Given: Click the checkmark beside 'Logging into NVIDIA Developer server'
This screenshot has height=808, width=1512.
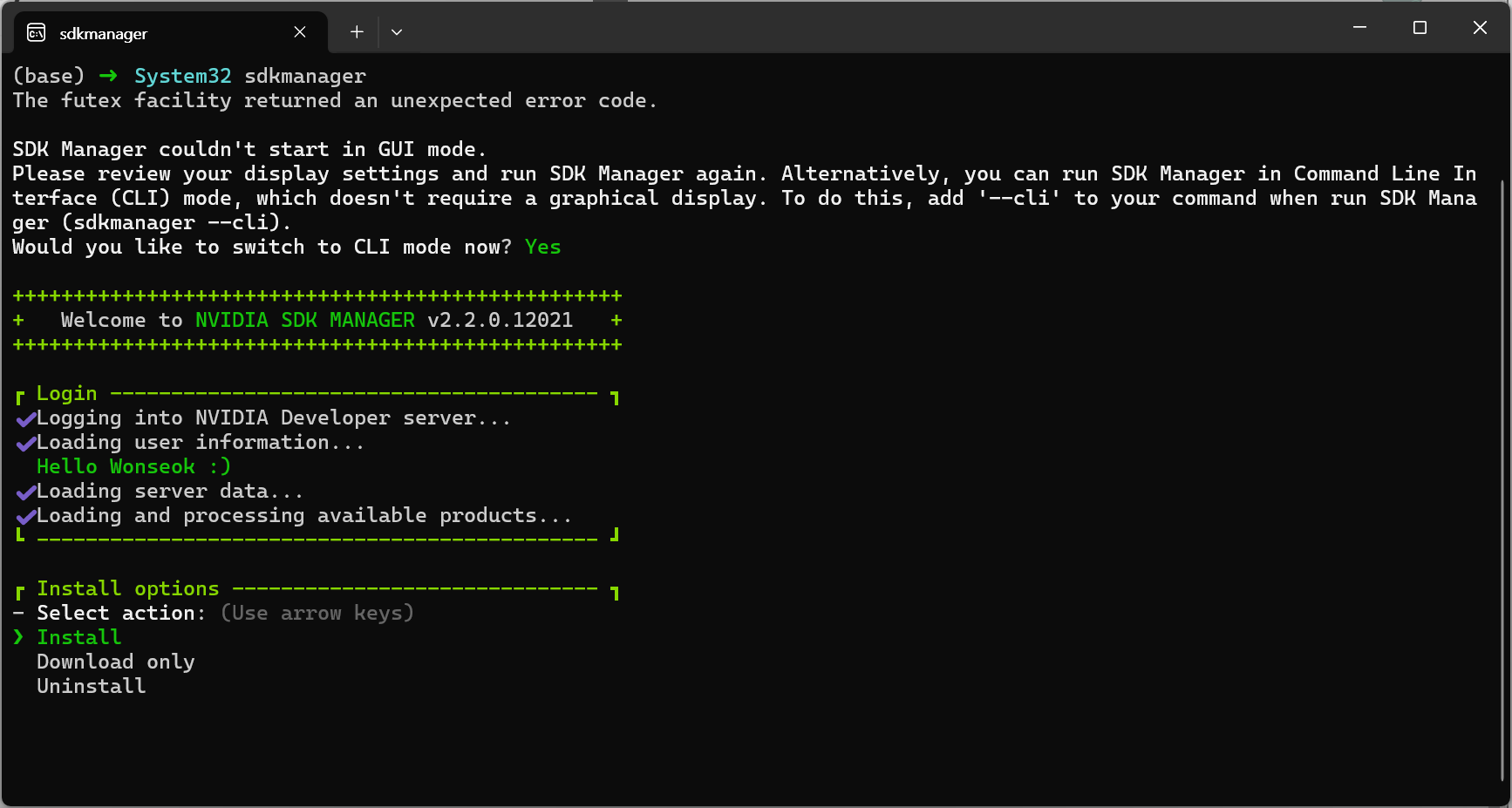Looking at the screenshot, I should click(x=26, y=419).
